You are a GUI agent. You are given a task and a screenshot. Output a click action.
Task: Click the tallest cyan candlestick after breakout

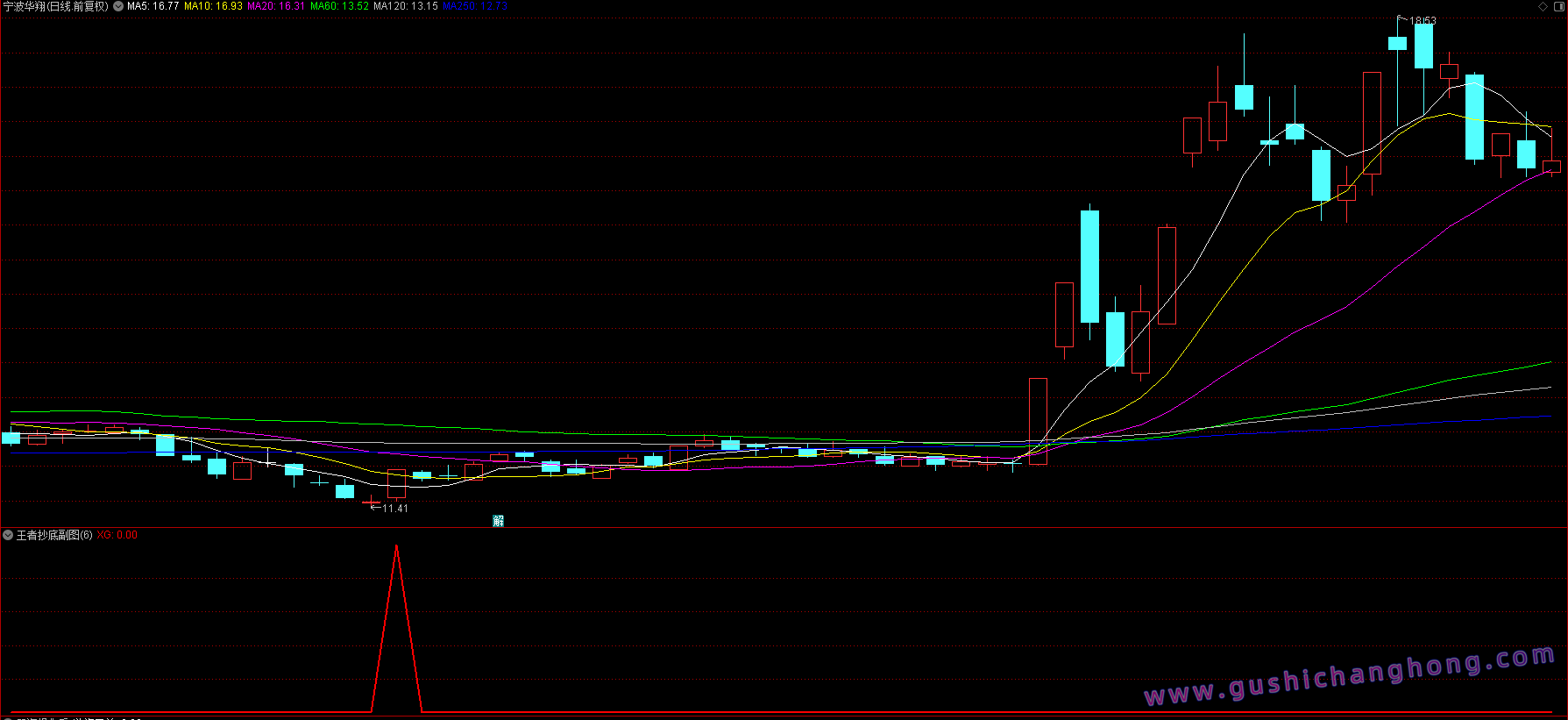[1089, 266]
